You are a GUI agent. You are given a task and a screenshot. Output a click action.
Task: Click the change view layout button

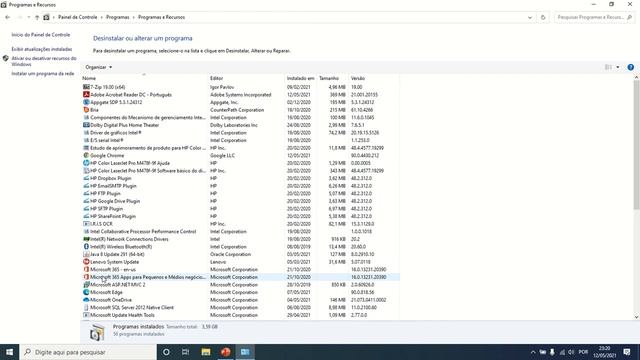pyautogui.click(x=608, y=67)
